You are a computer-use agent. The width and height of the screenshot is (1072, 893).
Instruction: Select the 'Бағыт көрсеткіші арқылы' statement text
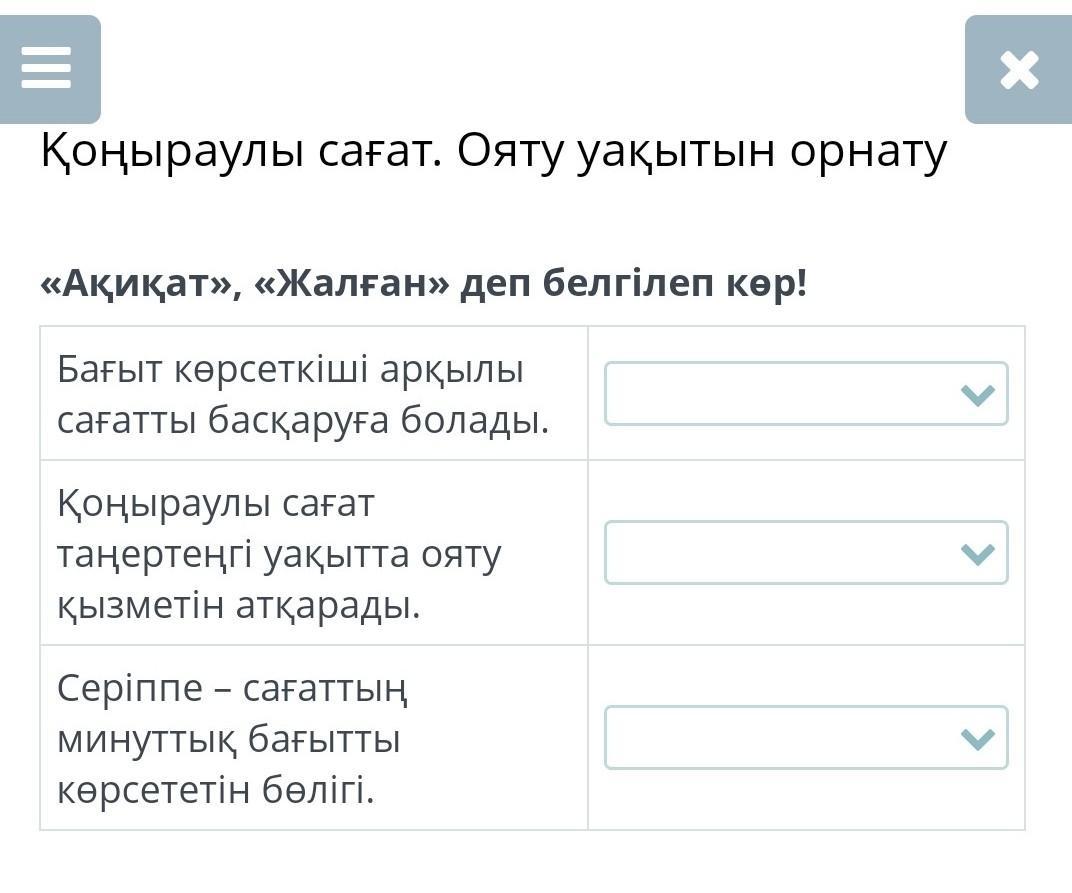point(290,370)
